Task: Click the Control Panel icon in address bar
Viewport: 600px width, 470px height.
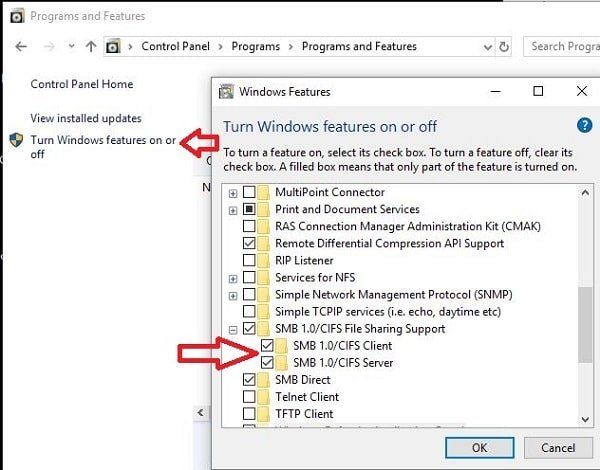Action: (x=114, y=46)
